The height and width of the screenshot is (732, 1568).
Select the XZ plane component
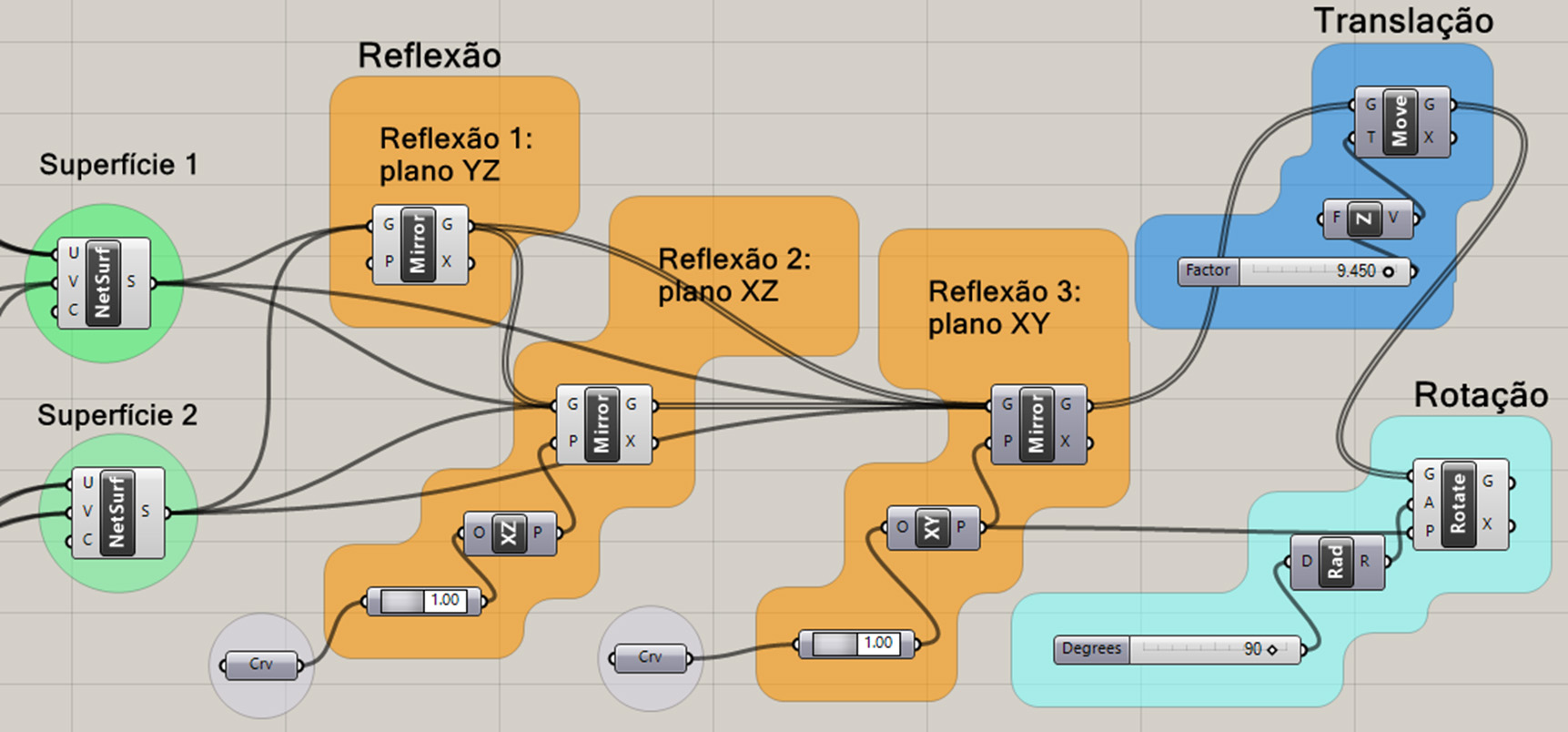[508, 533]
